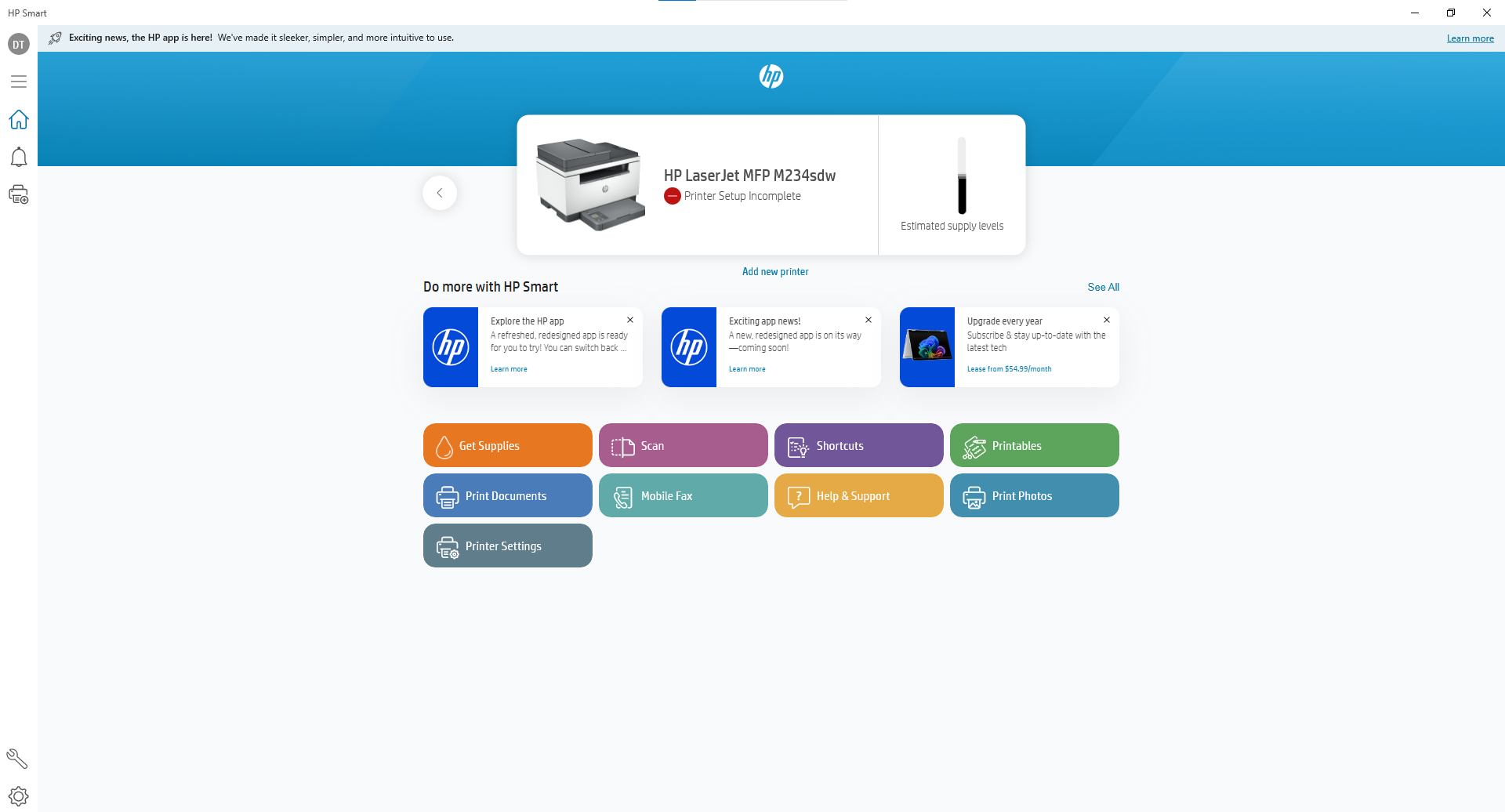Minimize the HP Smart window
1505x812 pixels.
pyautogui.click(x=1415, y=13)
